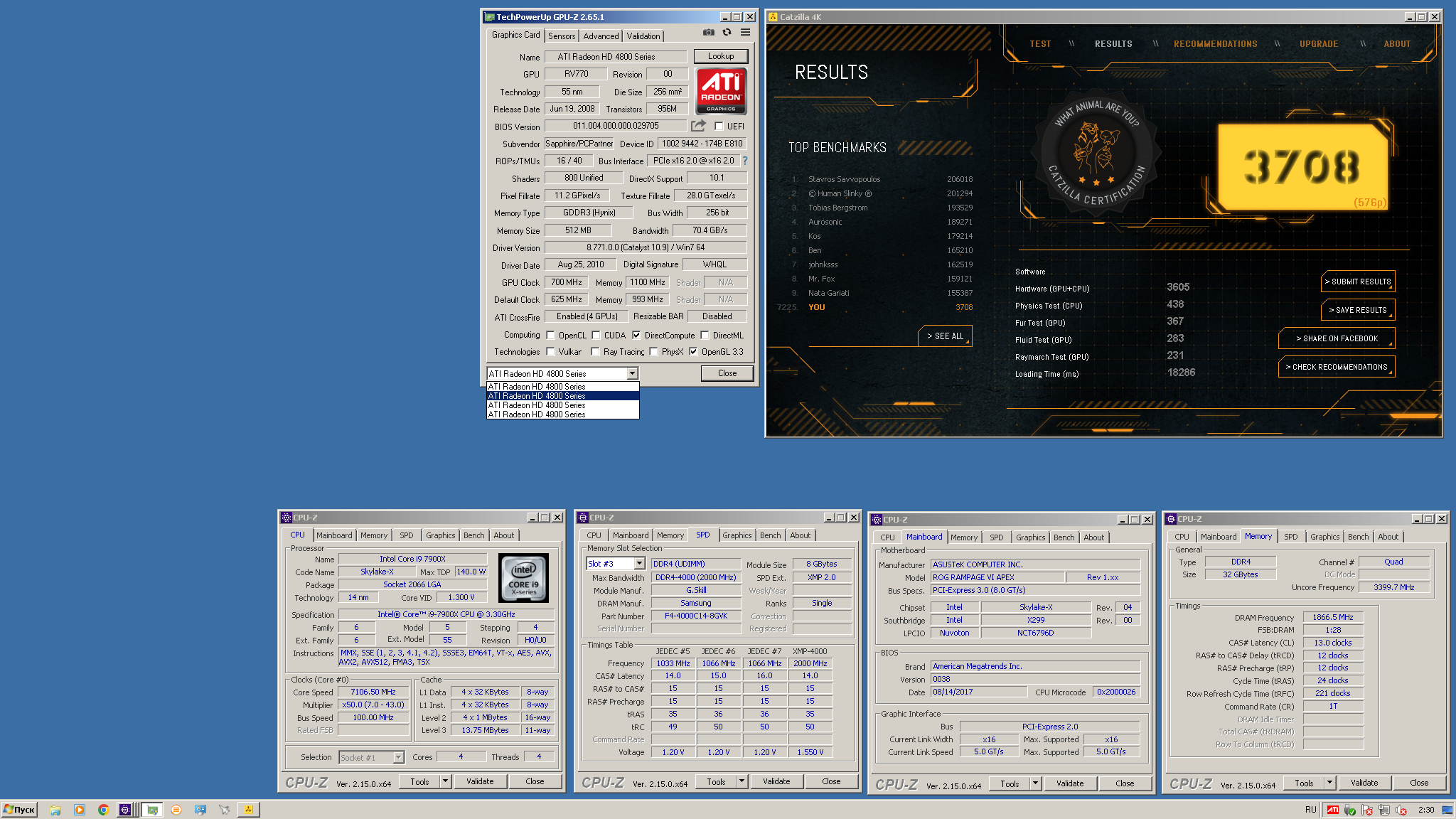
Task: Click the Show Desktop icon in the tray
Action: (x=1447, y=810)
